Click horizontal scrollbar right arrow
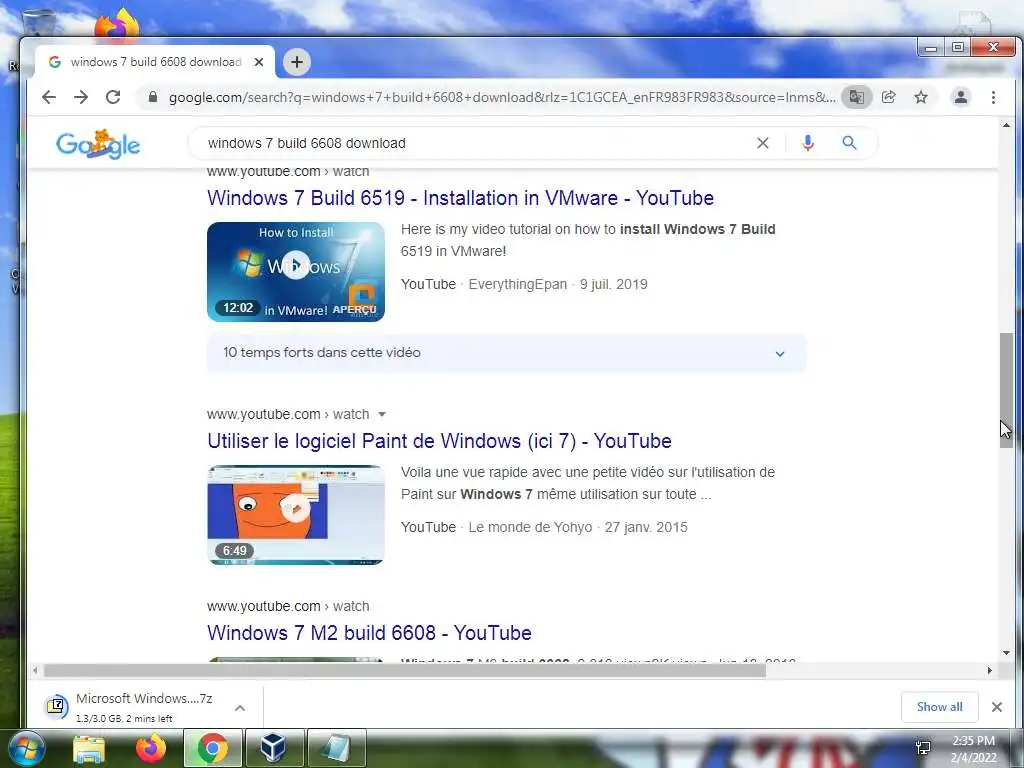1024x768 pixels. [989, 670]
